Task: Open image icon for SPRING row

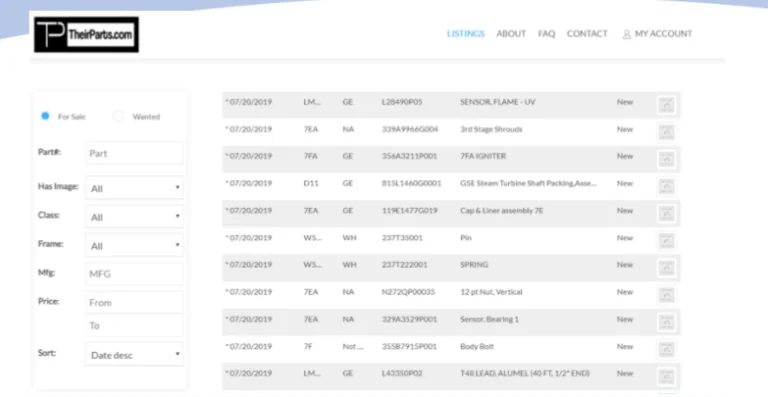Action: [667, 268]
